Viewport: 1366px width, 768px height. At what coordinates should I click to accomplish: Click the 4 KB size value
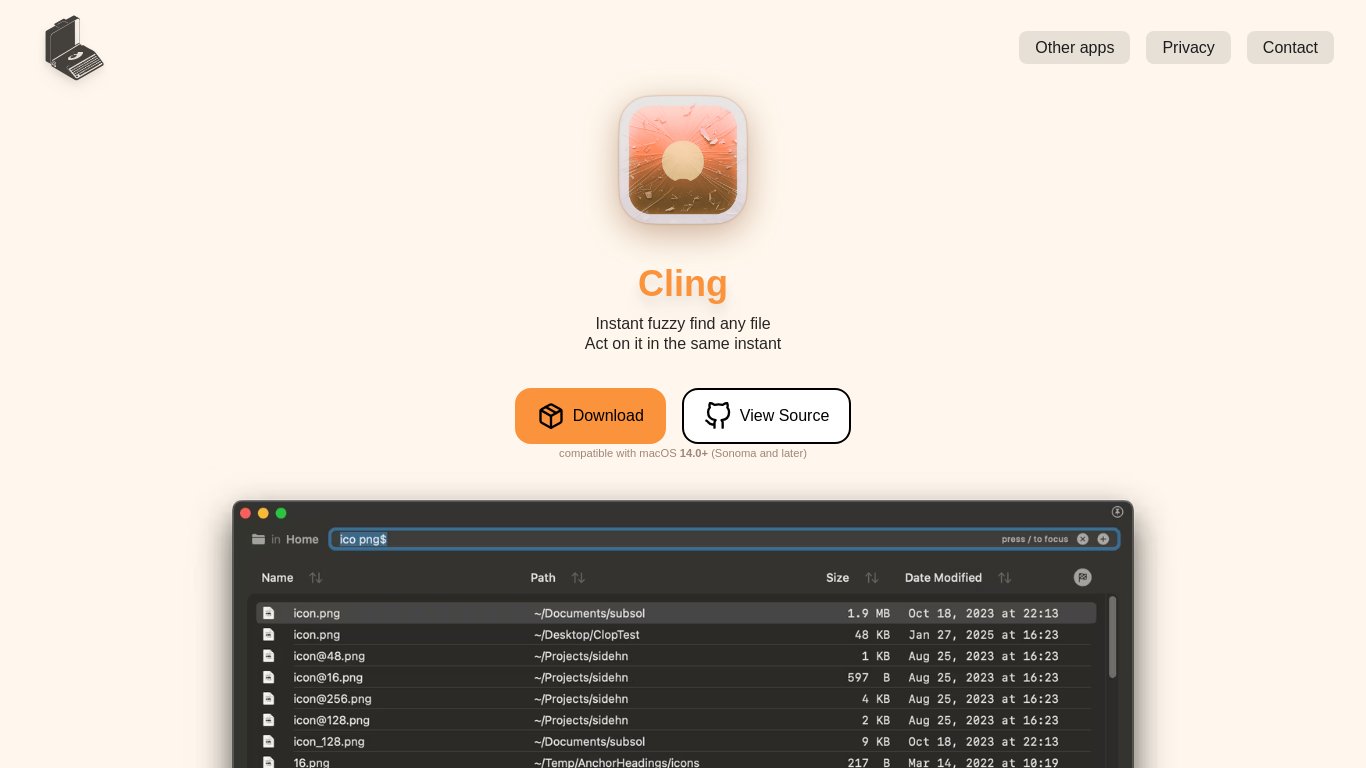pos(876,699)
